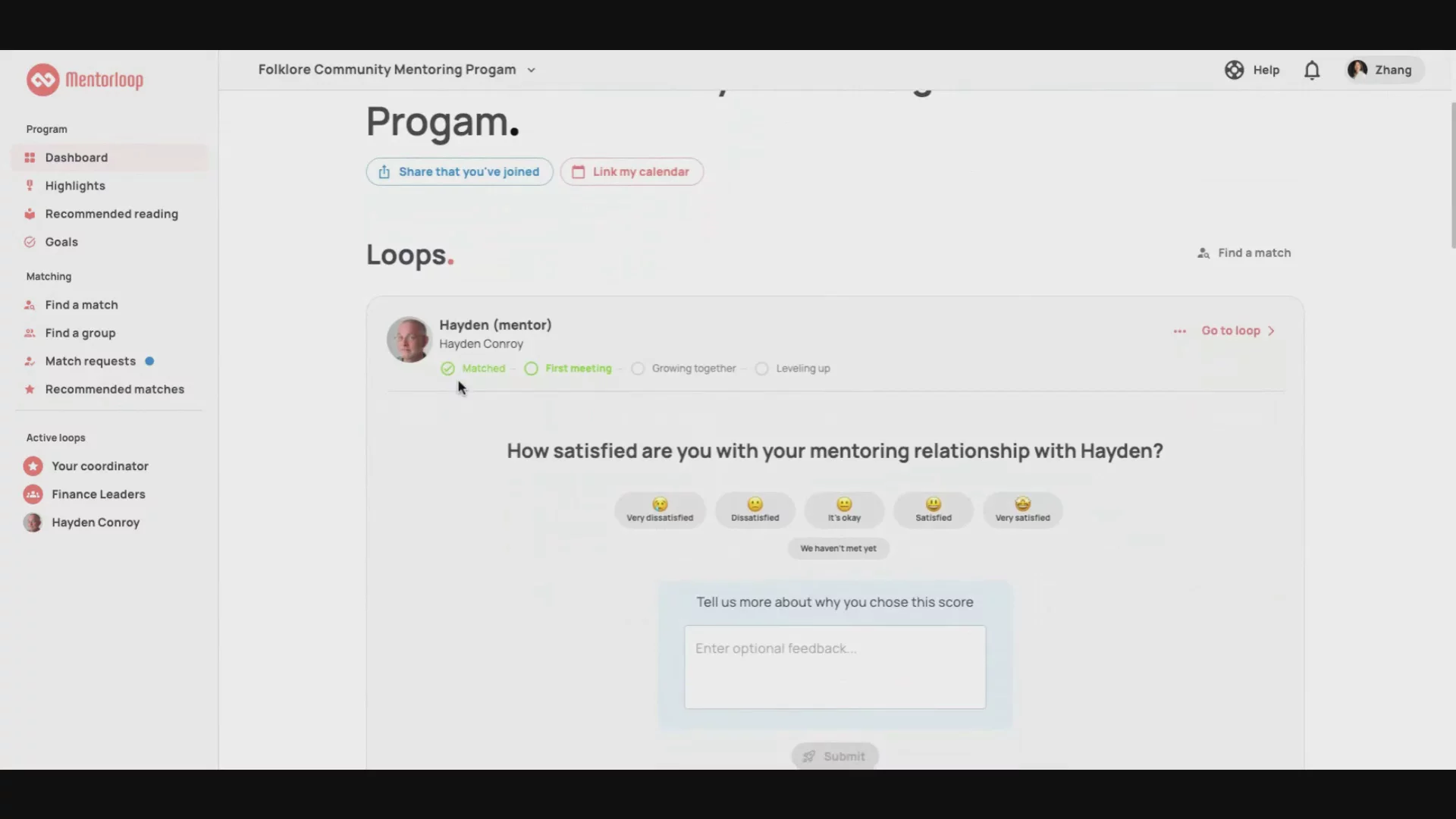Expand the program switcher dropdown arrow
1456x819 pixels.
click(x=531, y=70)
